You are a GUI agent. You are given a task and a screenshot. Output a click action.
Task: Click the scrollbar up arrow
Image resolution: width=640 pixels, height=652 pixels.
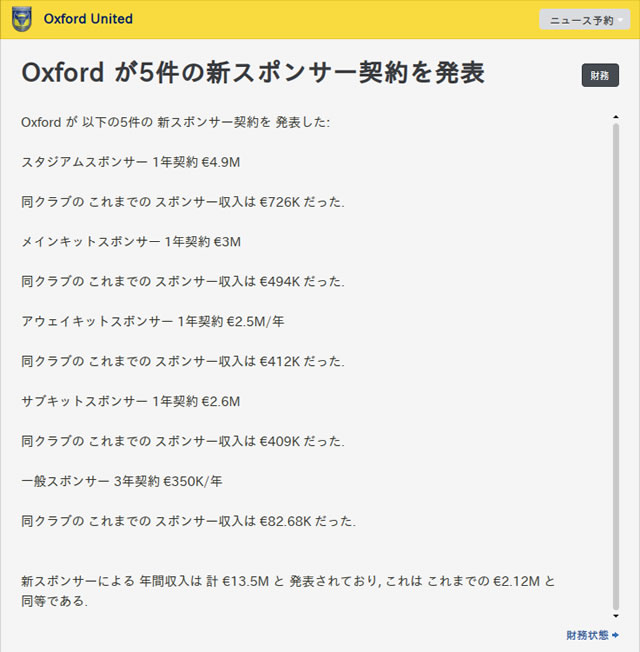click(x=616, y=117)
